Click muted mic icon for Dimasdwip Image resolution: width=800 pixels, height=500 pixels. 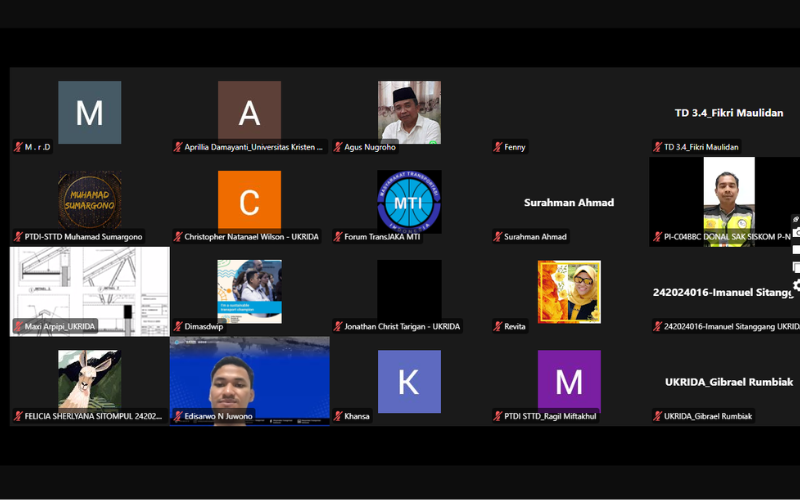click(x=178, y=326)
